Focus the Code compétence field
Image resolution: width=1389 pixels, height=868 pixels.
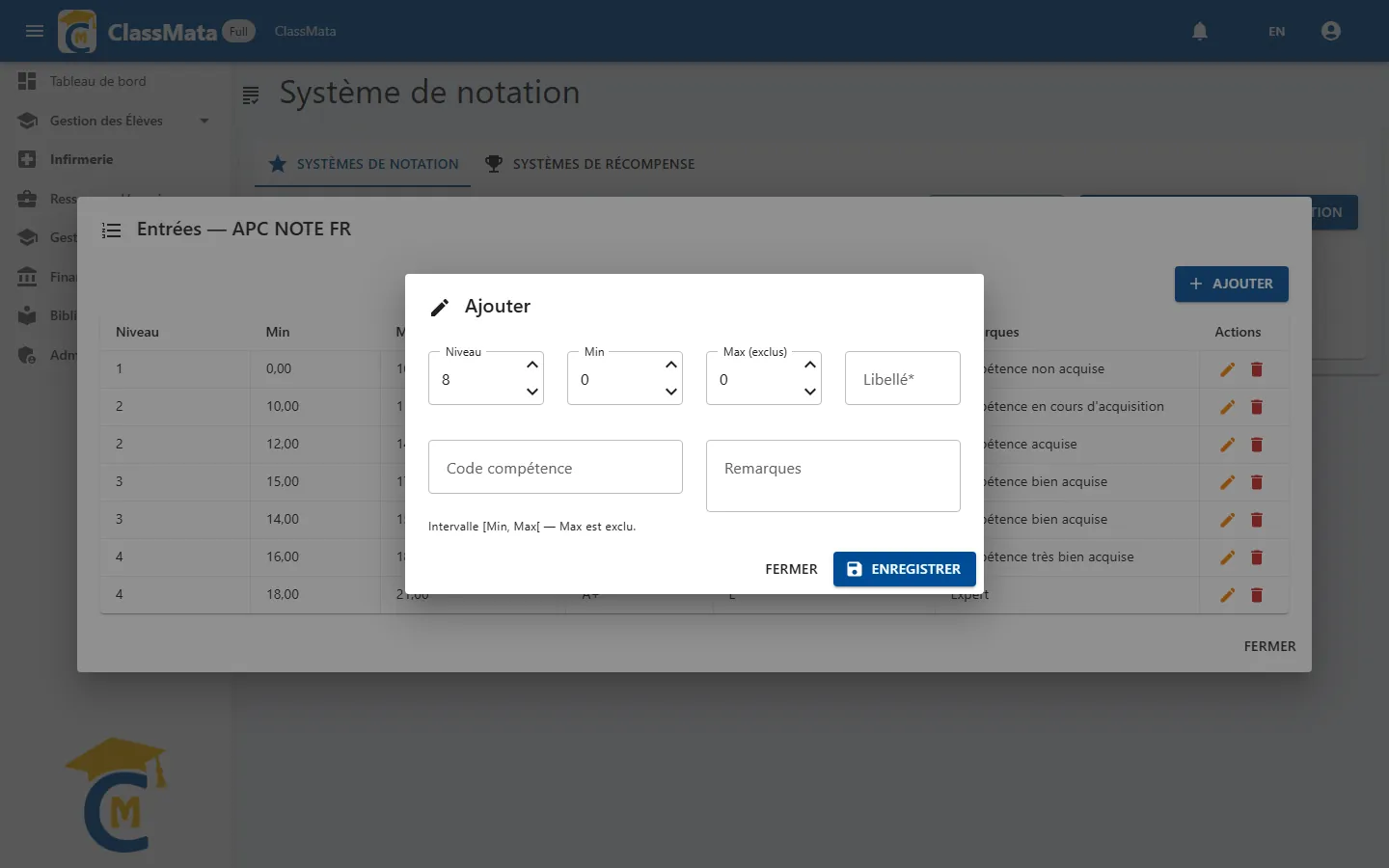point(556,468)
